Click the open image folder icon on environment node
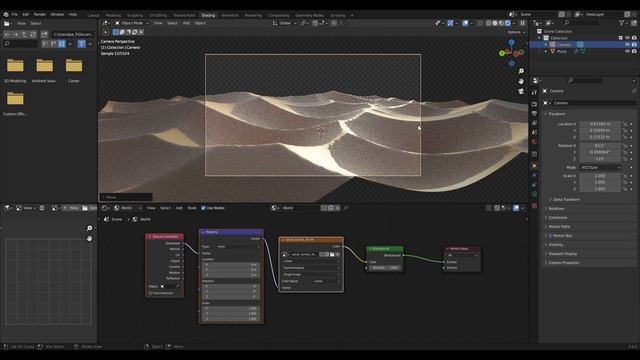 pyautogui.click(x=332, y=254)
